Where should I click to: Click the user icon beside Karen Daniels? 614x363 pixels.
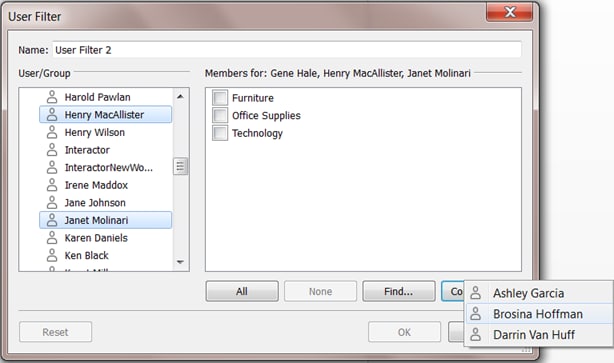tap(52, 238)
